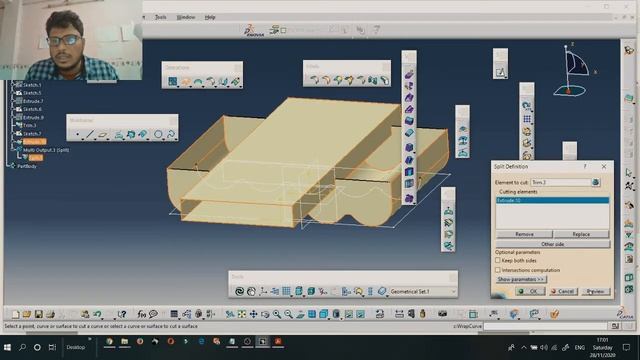This screenshot has height=360, width=640.
Task: Expand options with Show parameters >>
Action: click(x=521, y=279)
